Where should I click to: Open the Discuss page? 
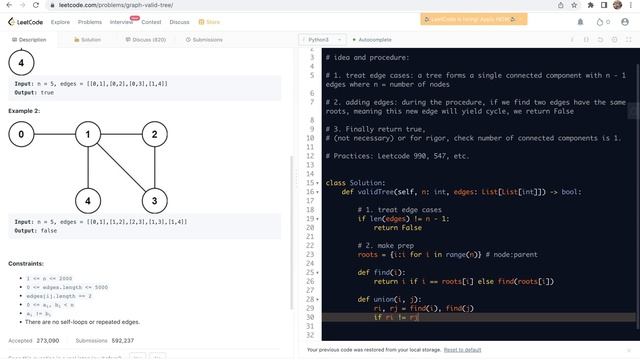(180, 22)
